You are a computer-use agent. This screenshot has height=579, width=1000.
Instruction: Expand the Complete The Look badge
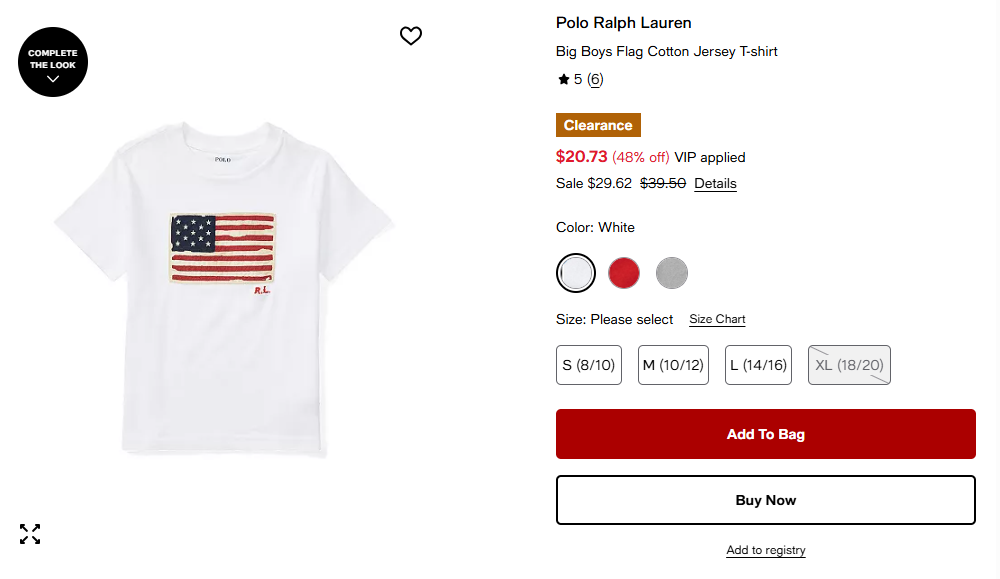pos(53,62)
